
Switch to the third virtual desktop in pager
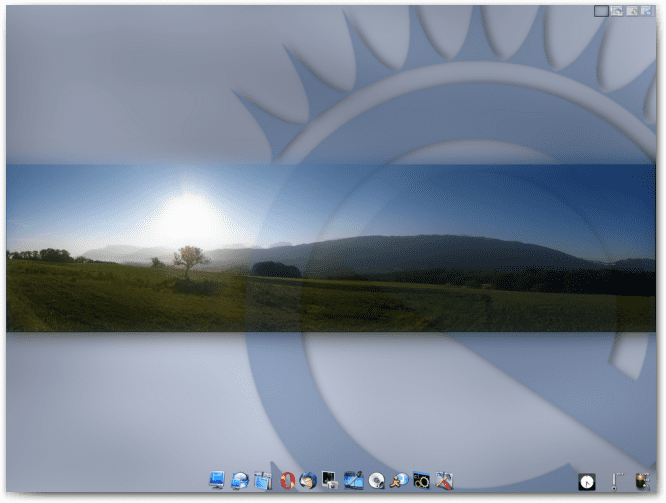tap(633, 11)
